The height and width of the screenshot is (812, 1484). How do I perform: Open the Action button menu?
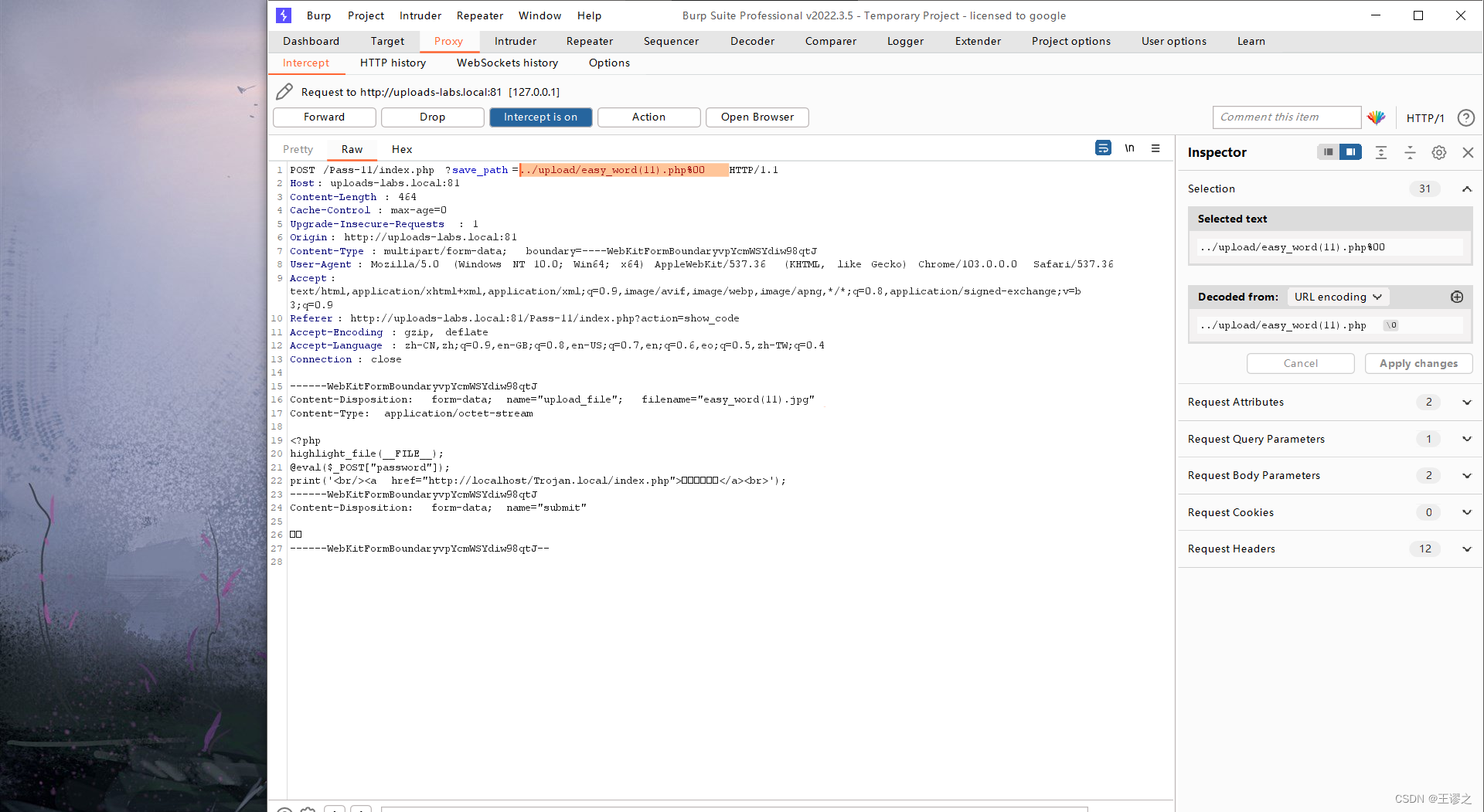pyautogui.click(x=648, y=117)
